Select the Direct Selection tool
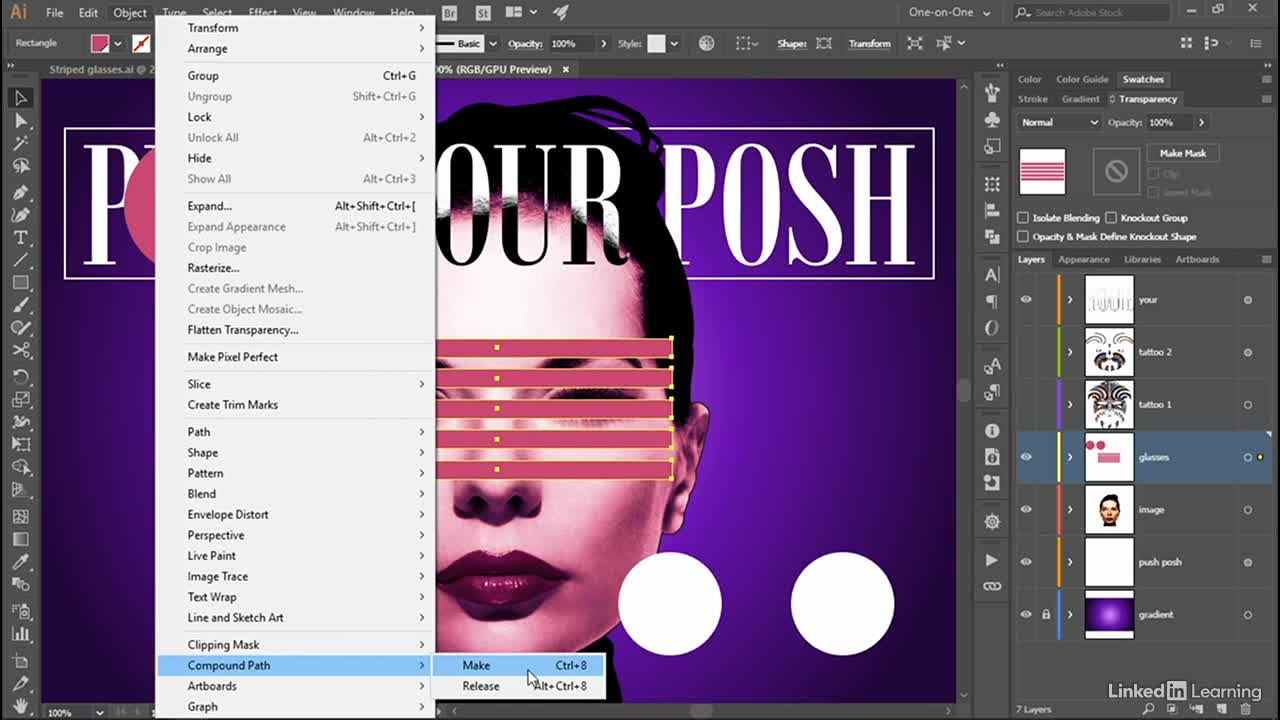 (20, 121)
